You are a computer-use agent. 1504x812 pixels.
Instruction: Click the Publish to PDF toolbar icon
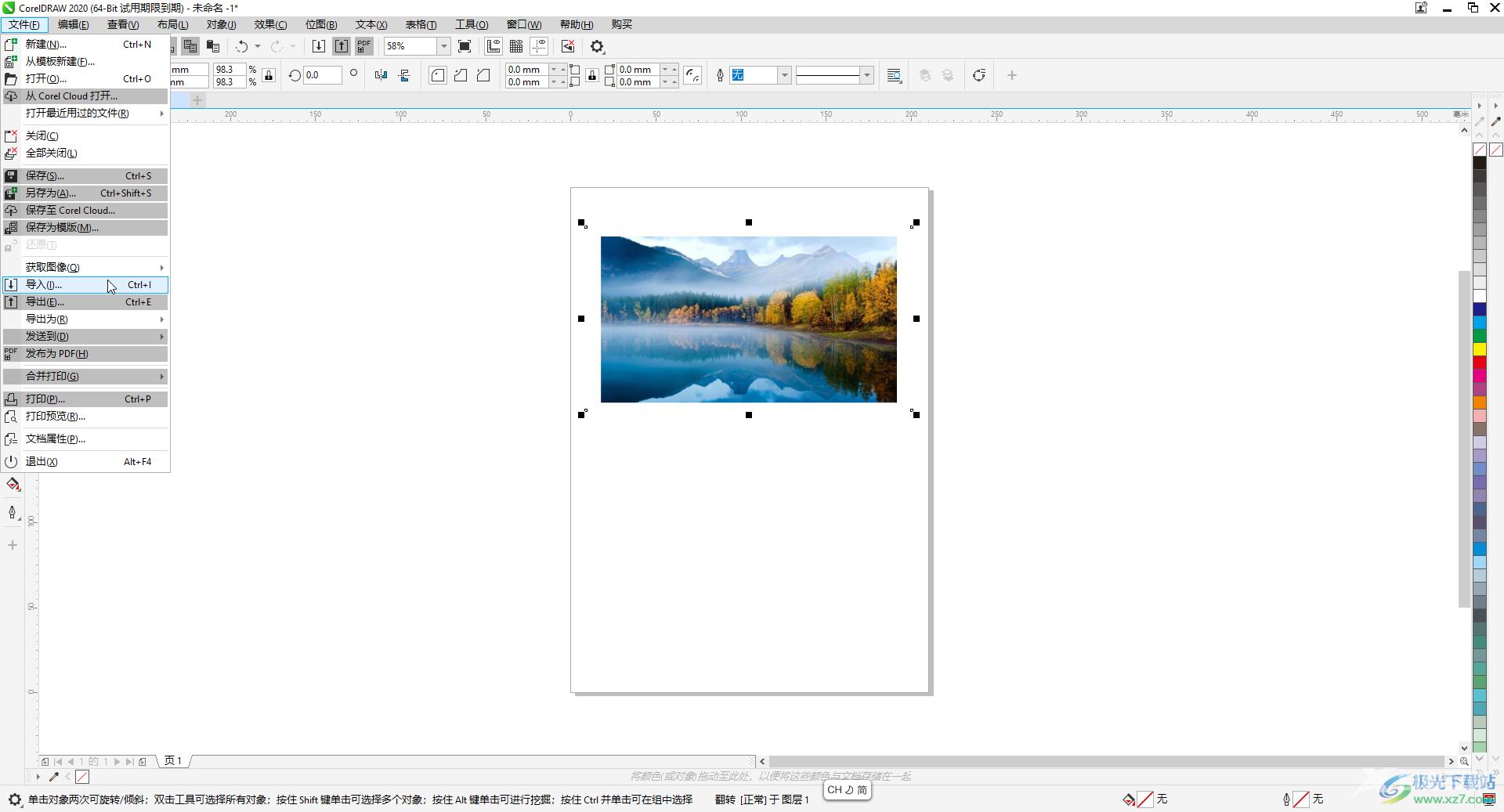coord(363,46)
